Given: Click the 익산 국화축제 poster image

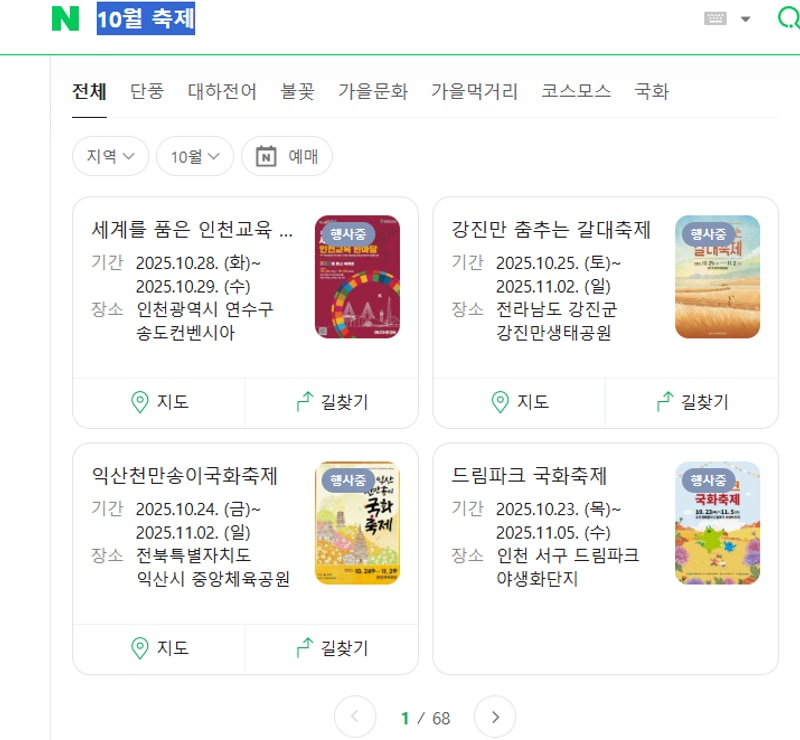Looking at the screenshot, I should pos(358,522).
